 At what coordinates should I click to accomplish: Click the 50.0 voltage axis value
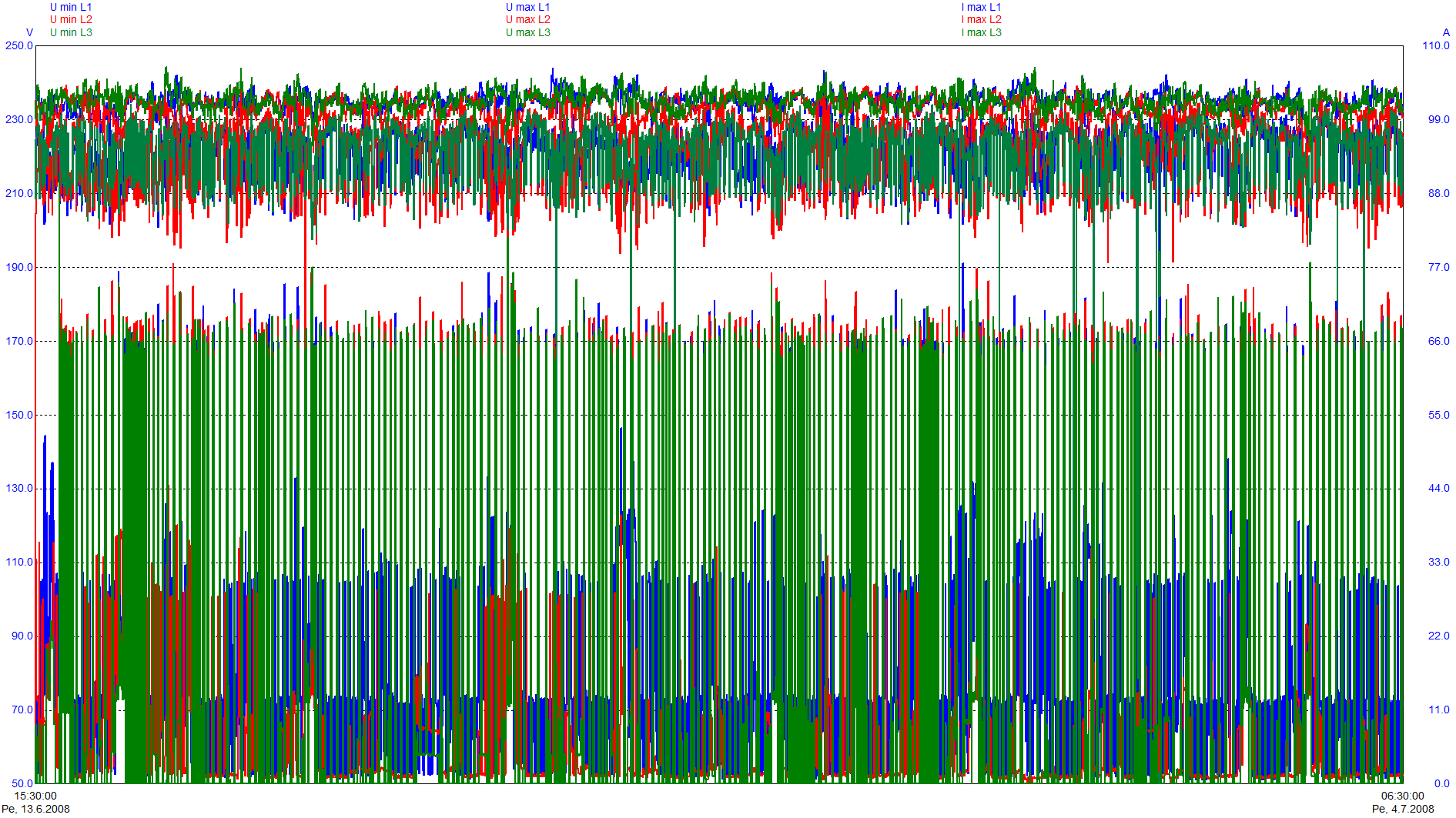coord(22,783)
